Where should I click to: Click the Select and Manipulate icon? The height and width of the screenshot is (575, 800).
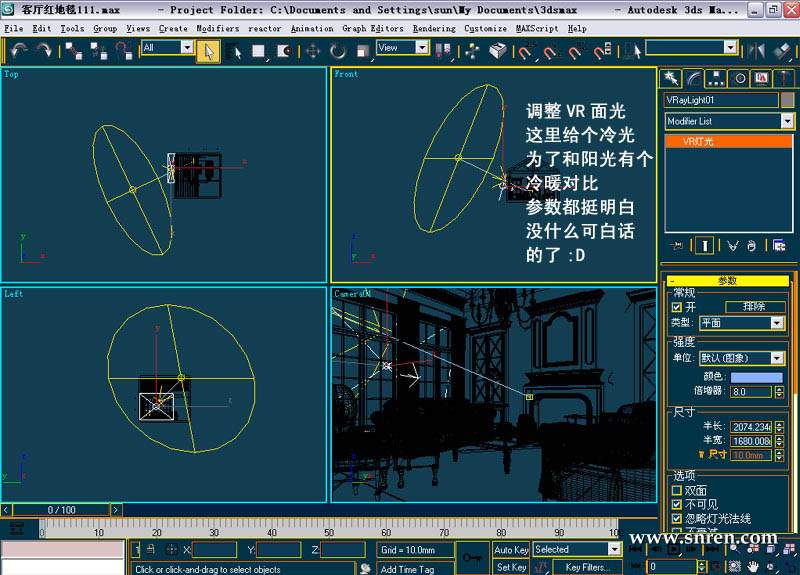(x=472, y=51)
